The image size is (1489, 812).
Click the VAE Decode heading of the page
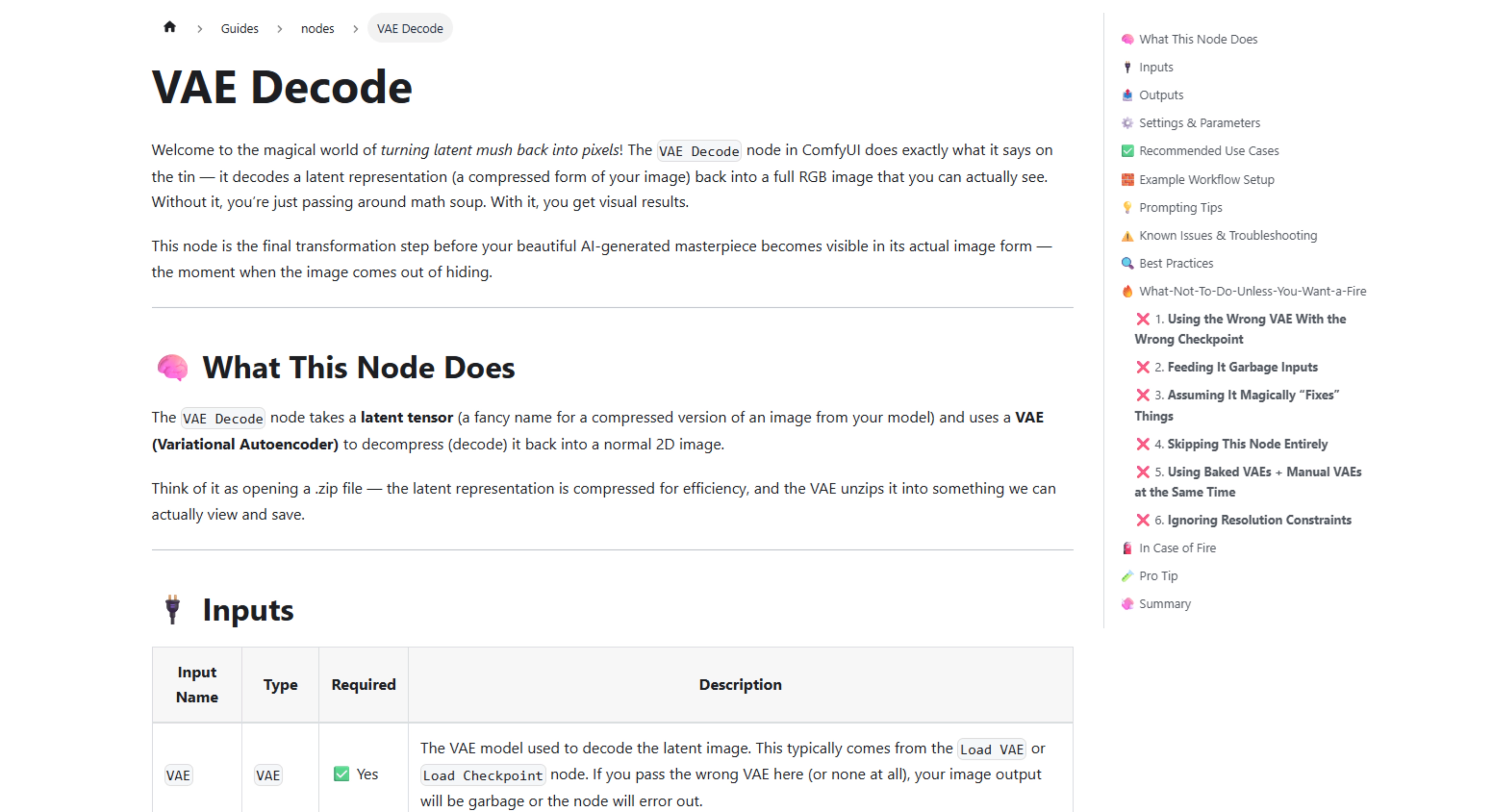(282, 87)
